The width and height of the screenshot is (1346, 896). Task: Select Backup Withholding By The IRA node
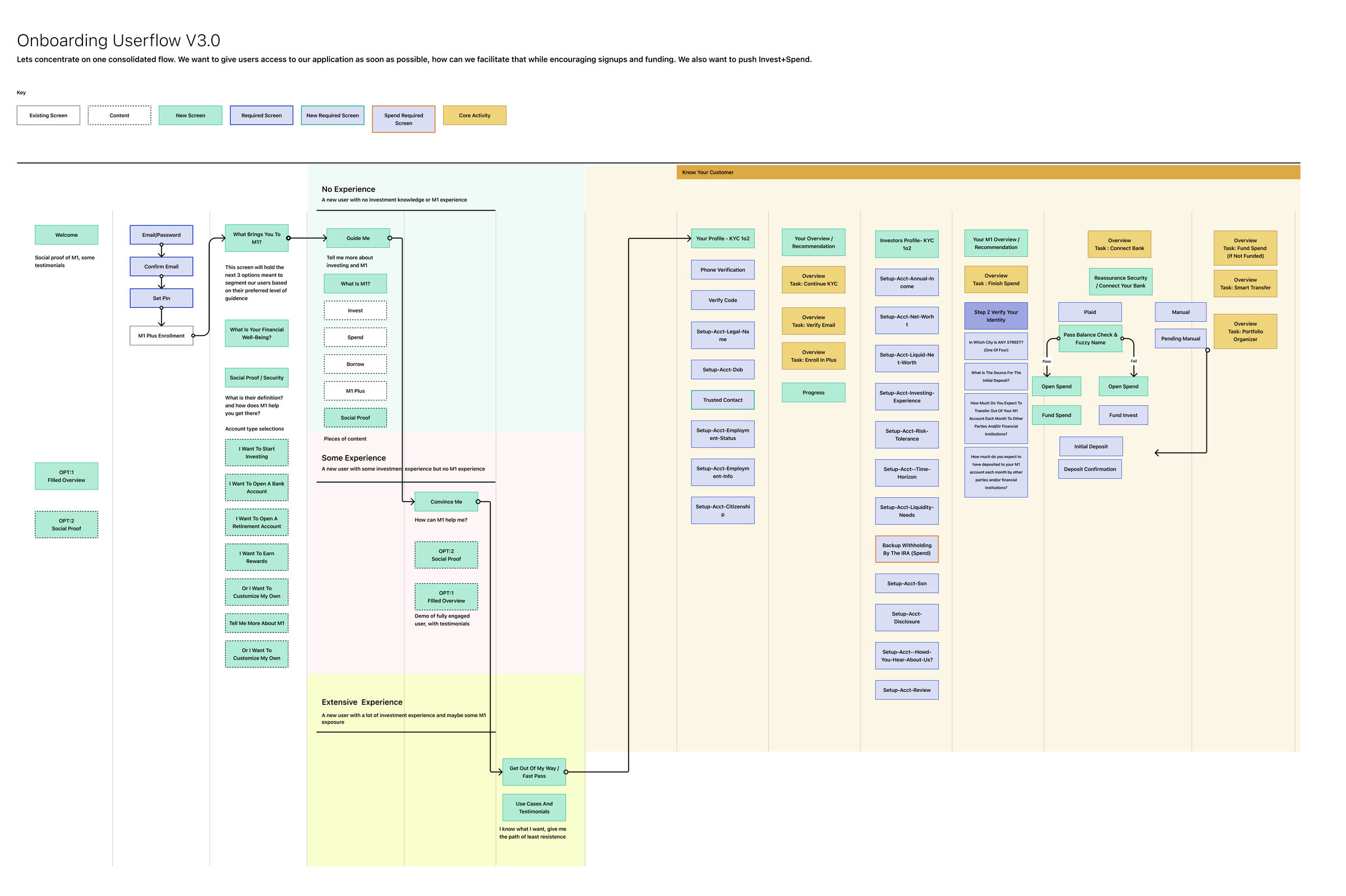906,549
